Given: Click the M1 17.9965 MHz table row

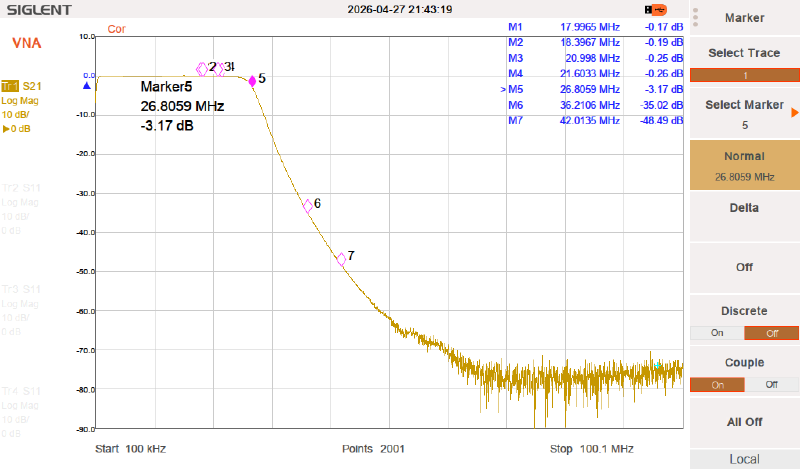Looking at the screenshot, I should (595, 27).
